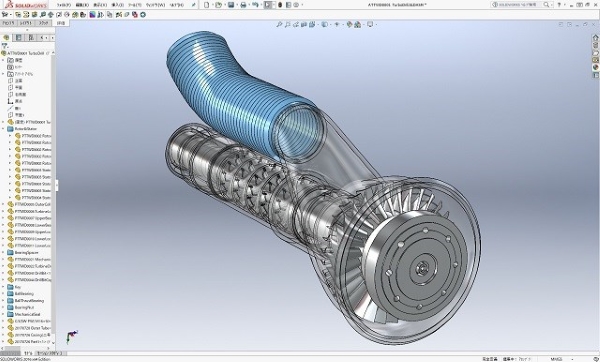The image size is (600, 362).
Task: Click the SOLIDWORKS help search field
Action: pyautogui.click(x=521, y=5)
